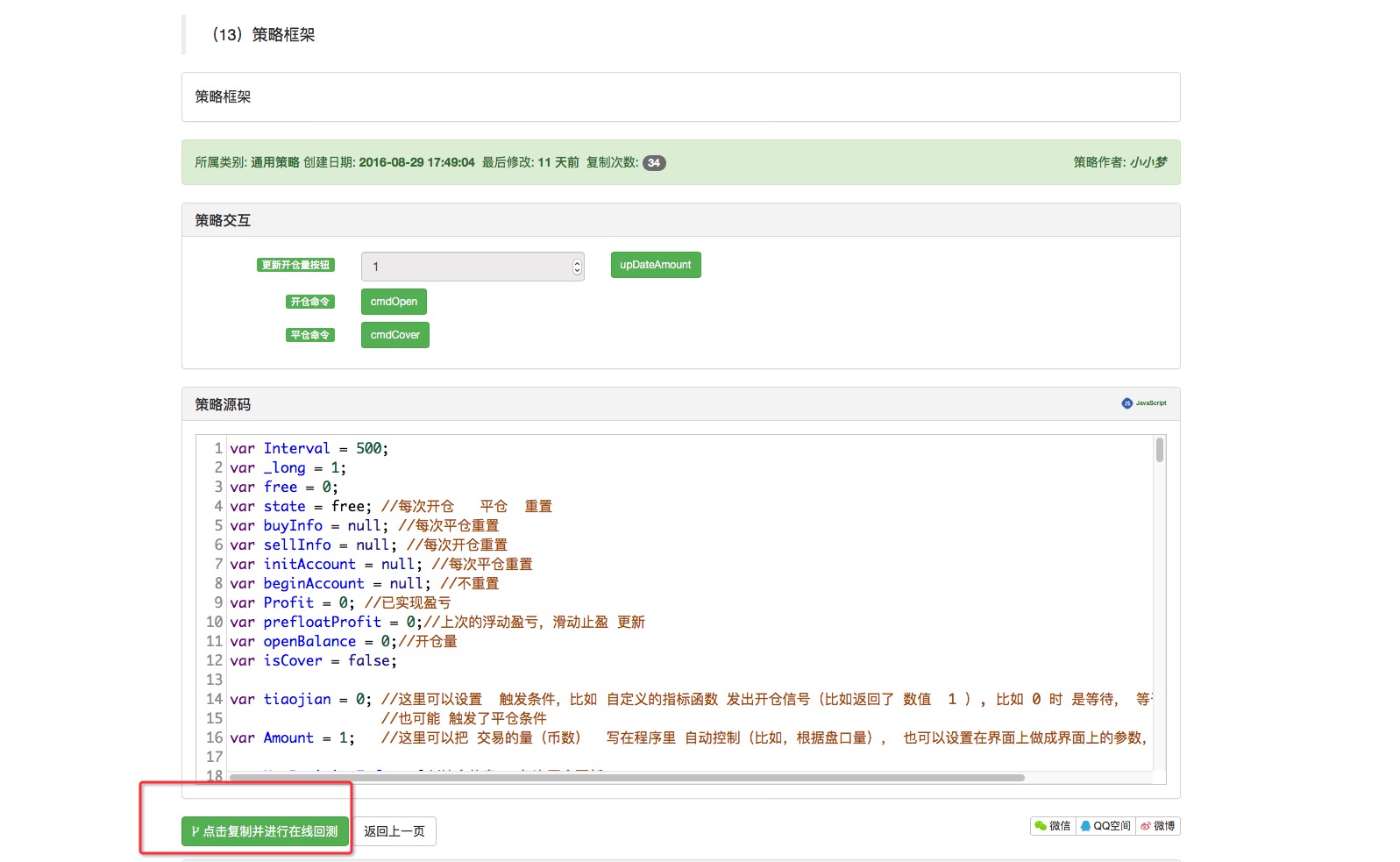Click the amount number input field showing 1
1400x862 pixels.
tap(473, 267)
